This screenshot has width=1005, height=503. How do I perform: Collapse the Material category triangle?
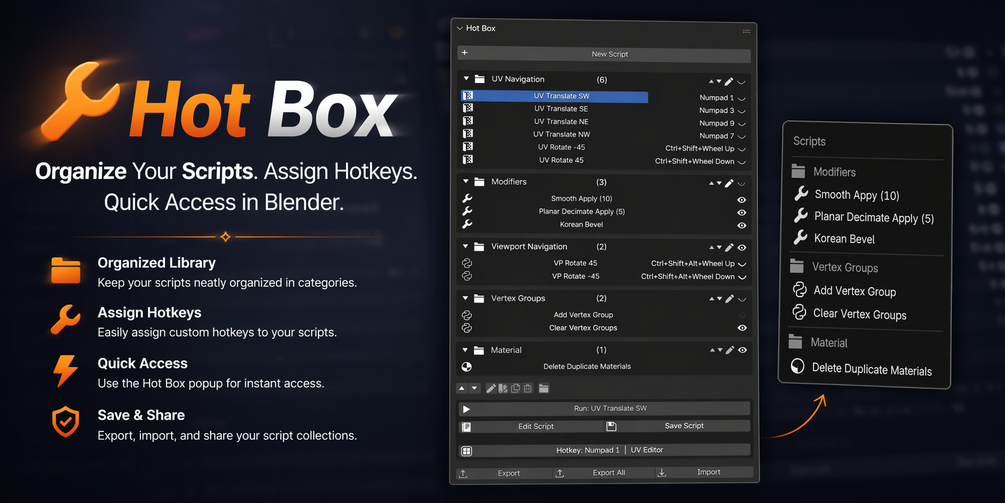466,350
